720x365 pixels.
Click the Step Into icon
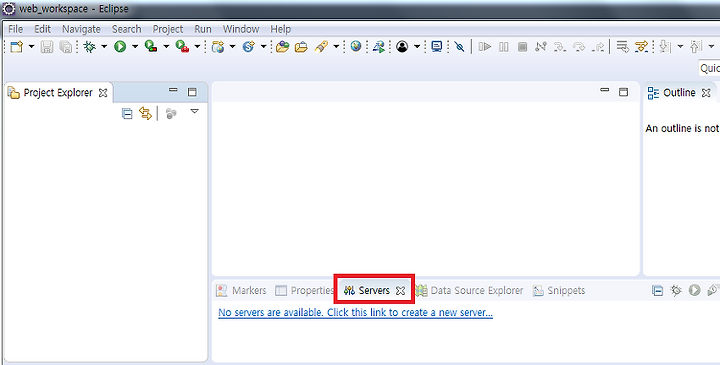click(560, 46)
